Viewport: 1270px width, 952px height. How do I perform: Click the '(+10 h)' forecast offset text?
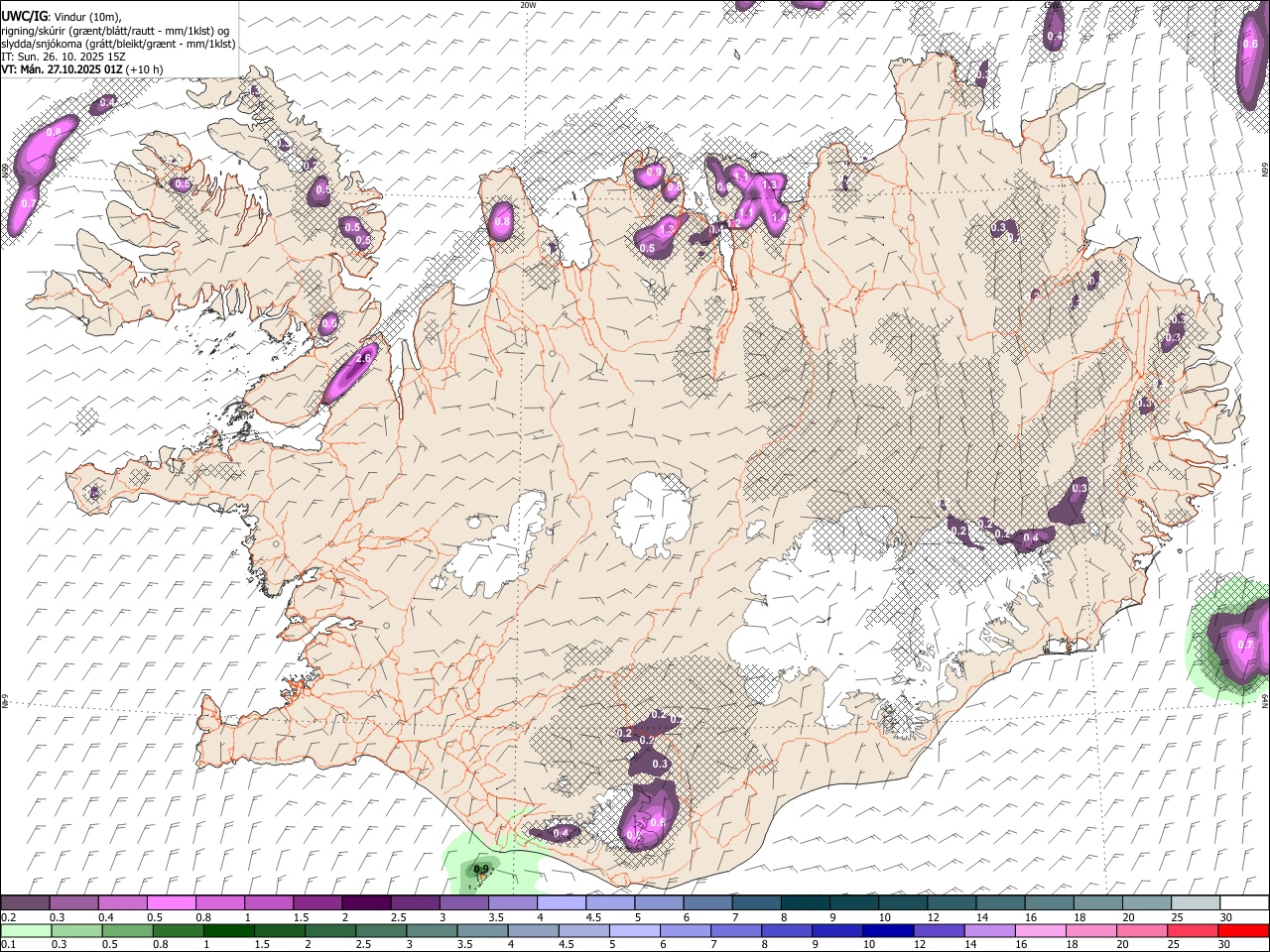coord(145,69)
